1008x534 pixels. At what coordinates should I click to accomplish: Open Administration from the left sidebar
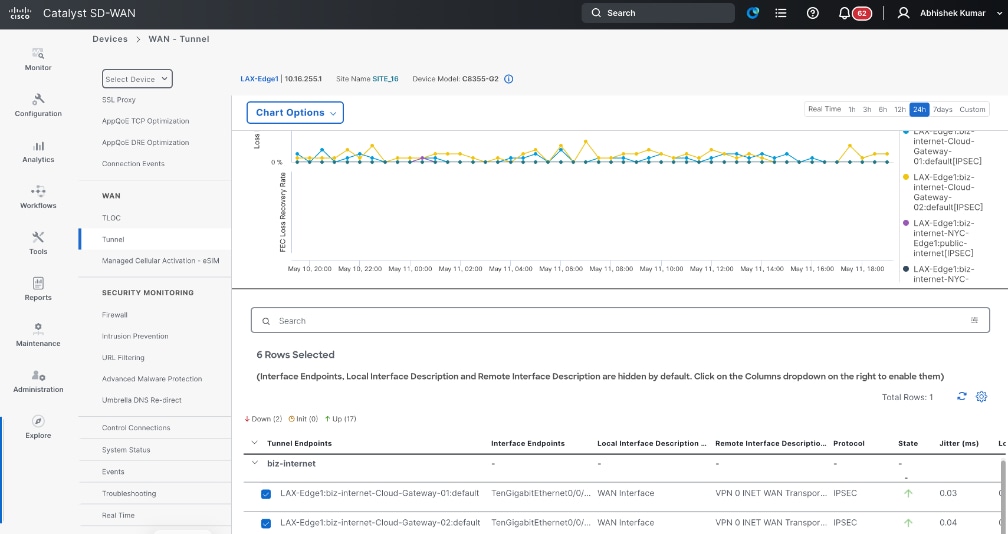pos(38,381)
